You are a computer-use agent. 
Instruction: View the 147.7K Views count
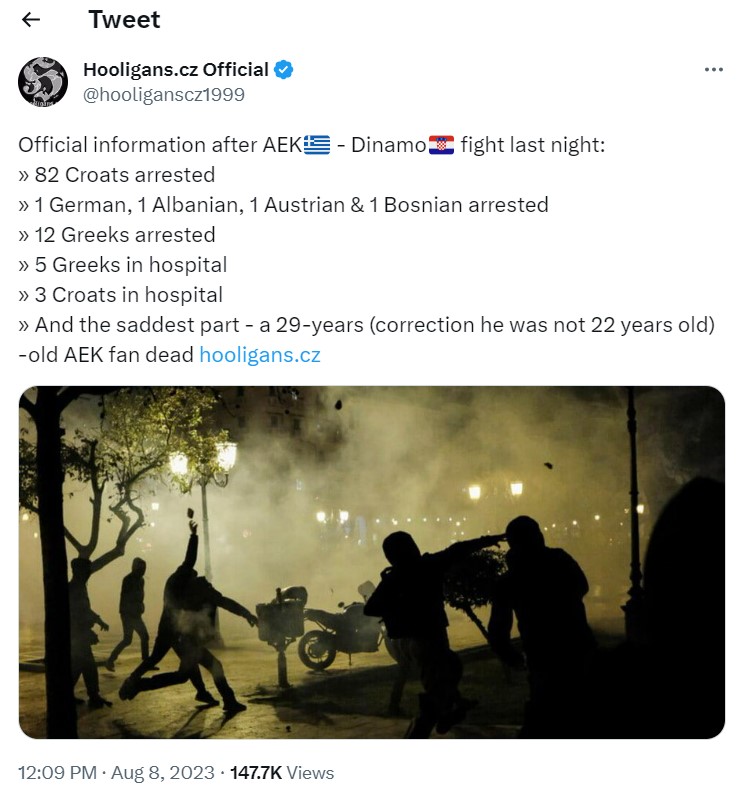click(x=282, y=772)
